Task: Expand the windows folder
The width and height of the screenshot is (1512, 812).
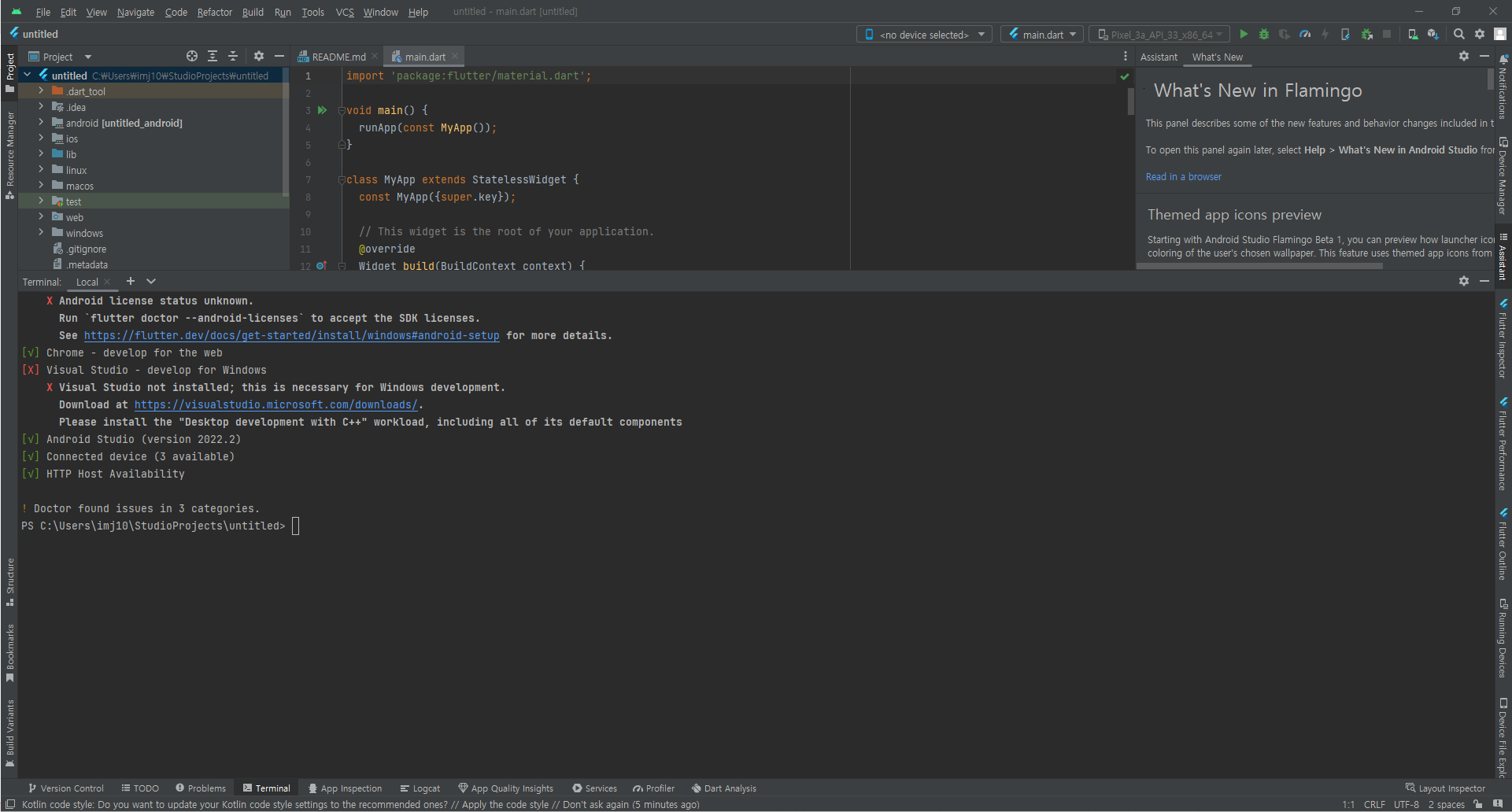Action: pyautogui.click(x=41, y=233)
